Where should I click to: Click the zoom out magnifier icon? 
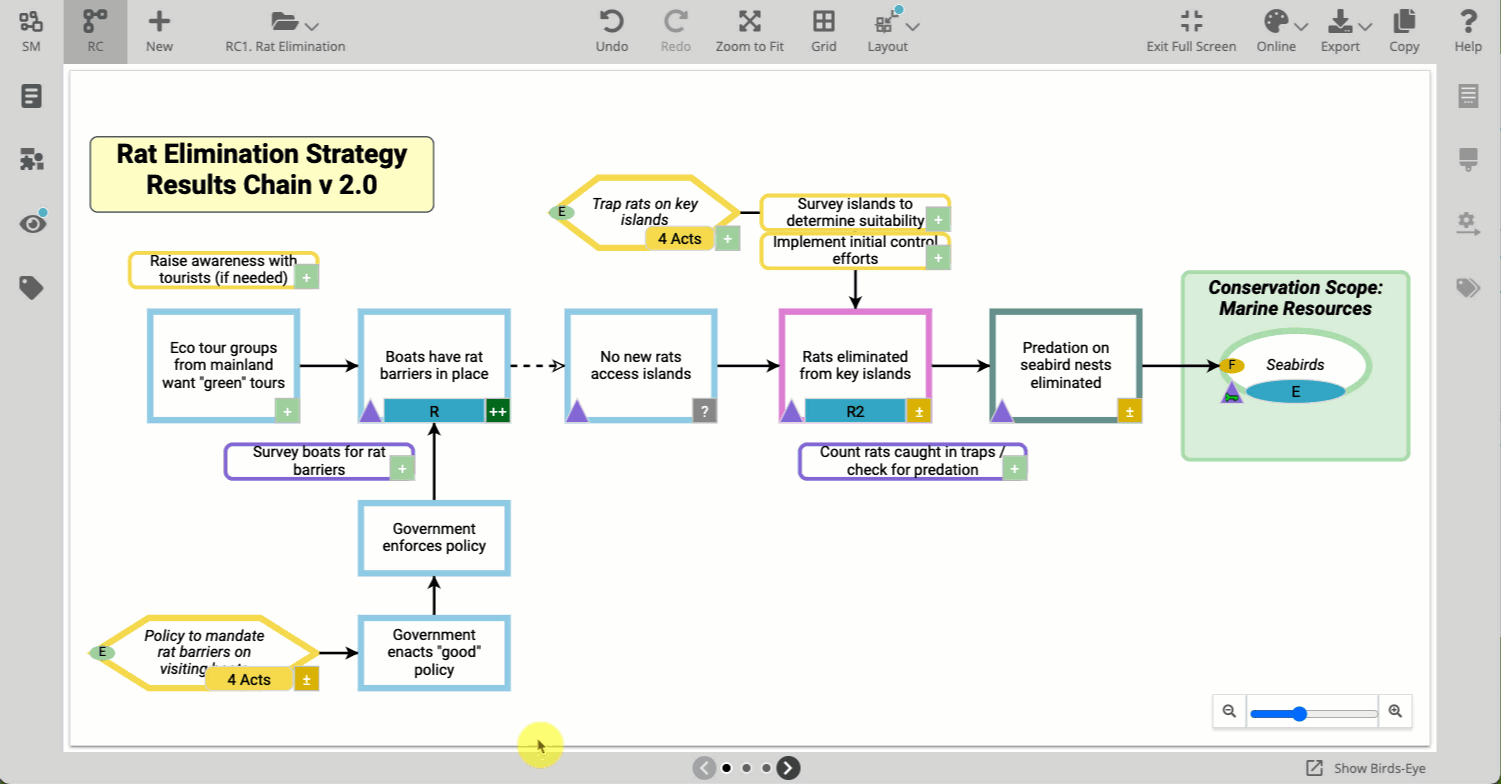point(1229,712)
